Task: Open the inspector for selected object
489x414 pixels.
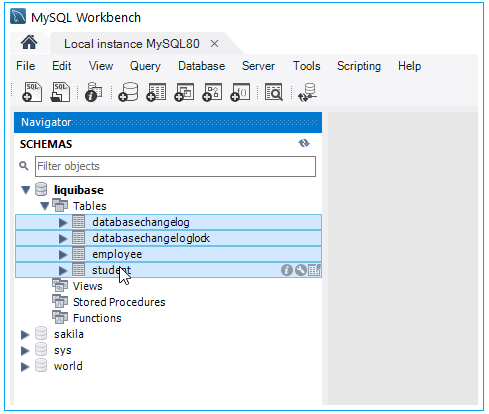Action: (x=94, y=92)
